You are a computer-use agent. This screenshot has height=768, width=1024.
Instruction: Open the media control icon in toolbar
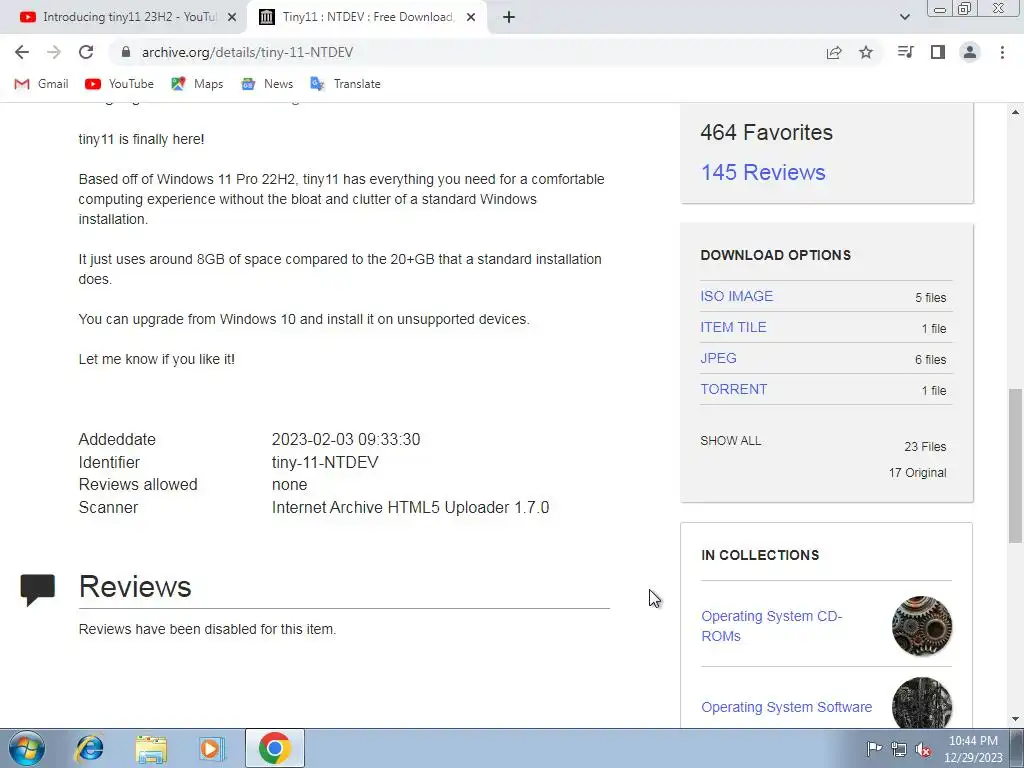point(905,52)
